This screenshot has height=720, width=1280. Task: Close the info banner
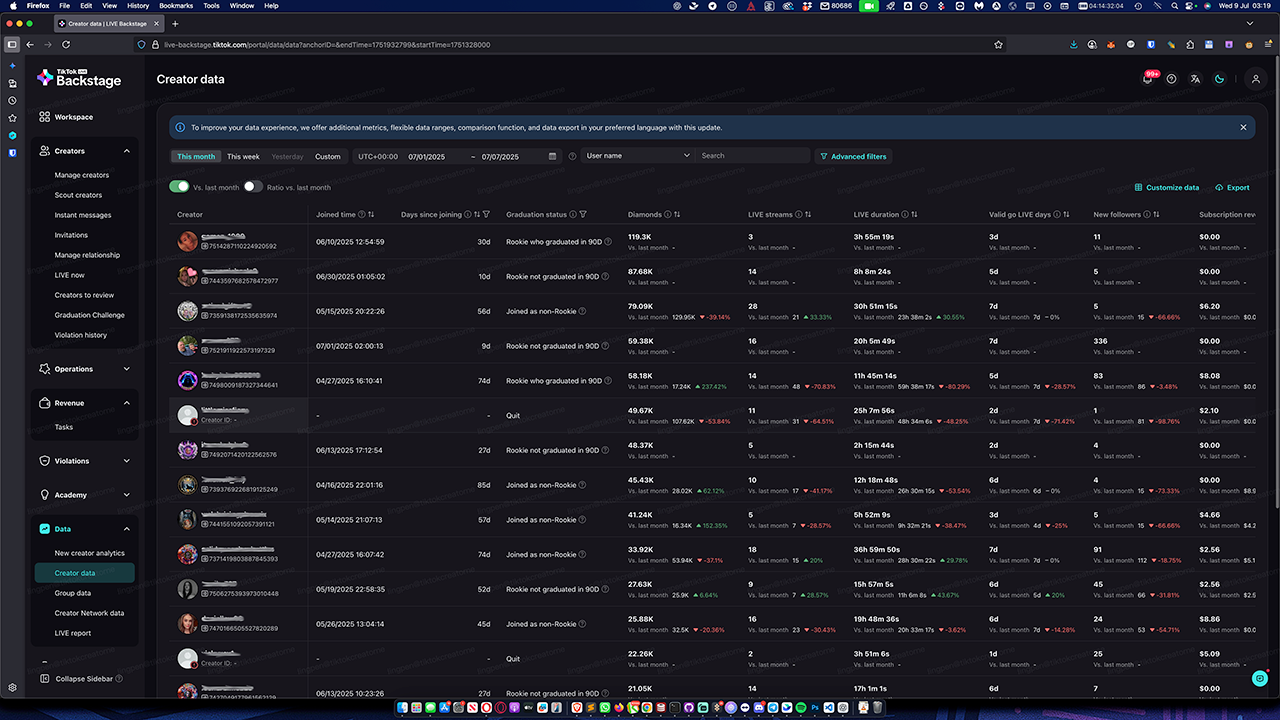(x=1243, y=128)
